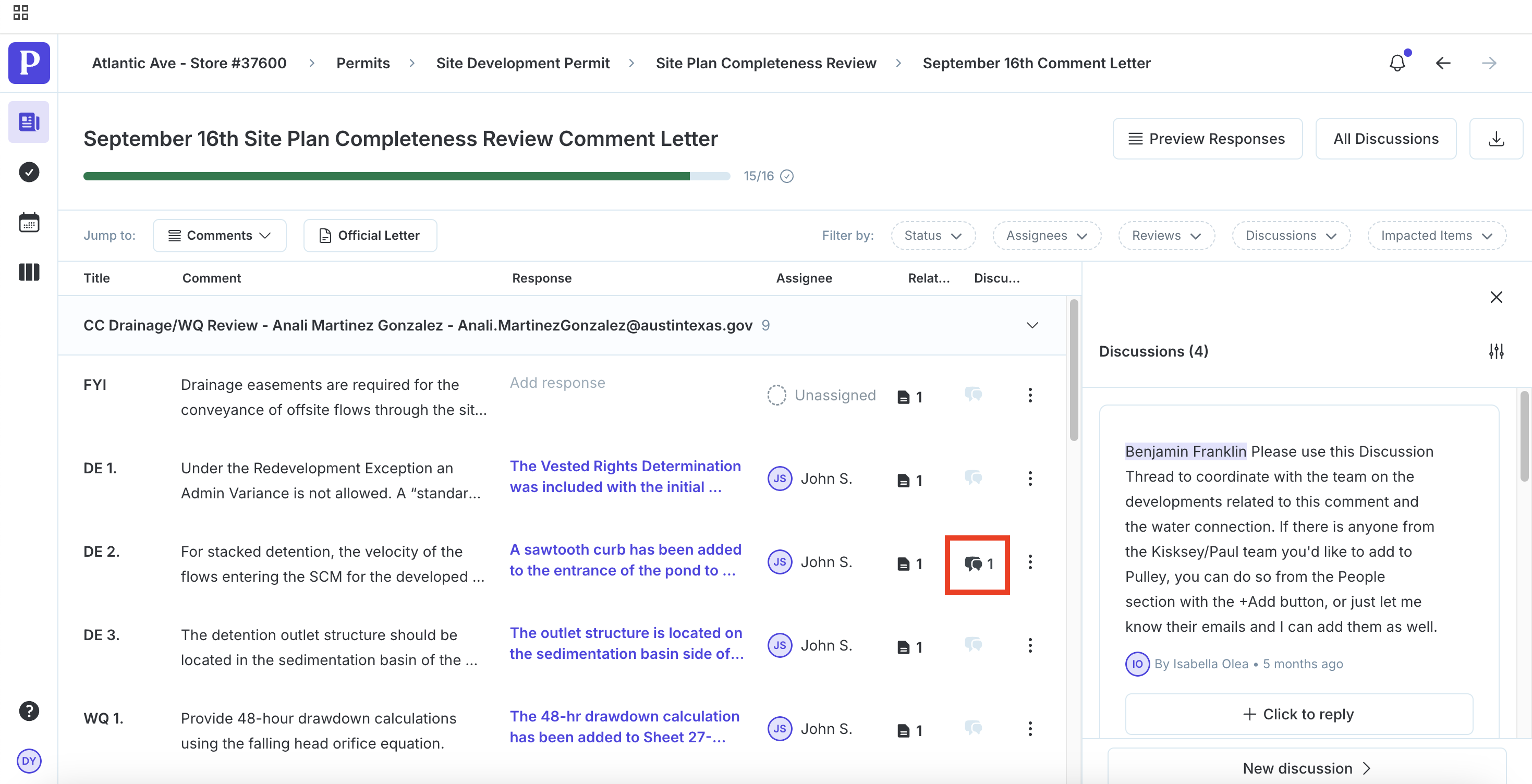Open three-dot menu for FYI row
1532x784 pixels.
pyautogui.click(x=1030, y=395)
